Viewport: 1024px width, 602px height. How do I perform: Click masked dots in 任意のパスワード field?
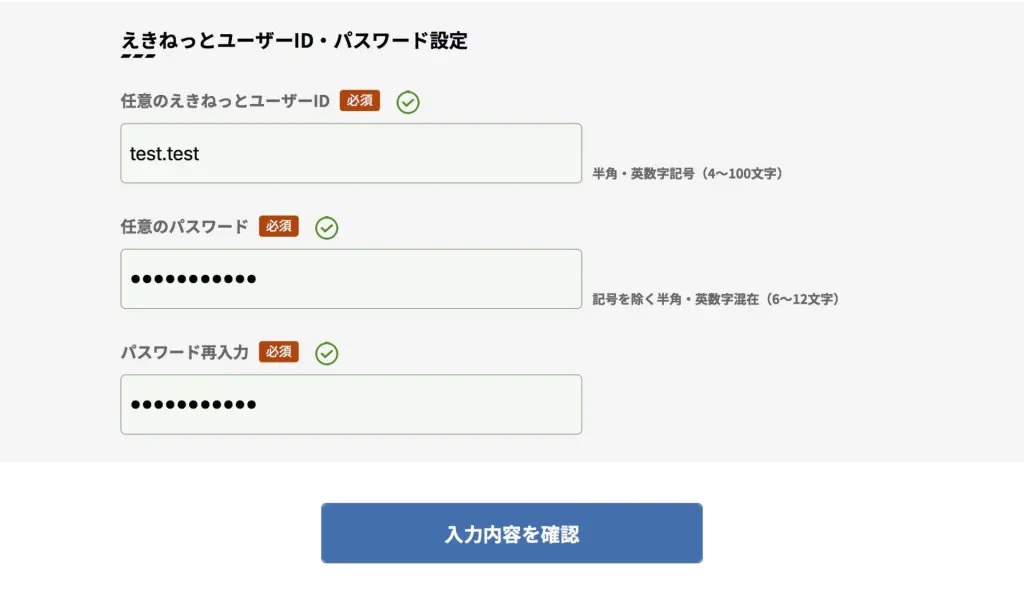click(x=193, y=279)
